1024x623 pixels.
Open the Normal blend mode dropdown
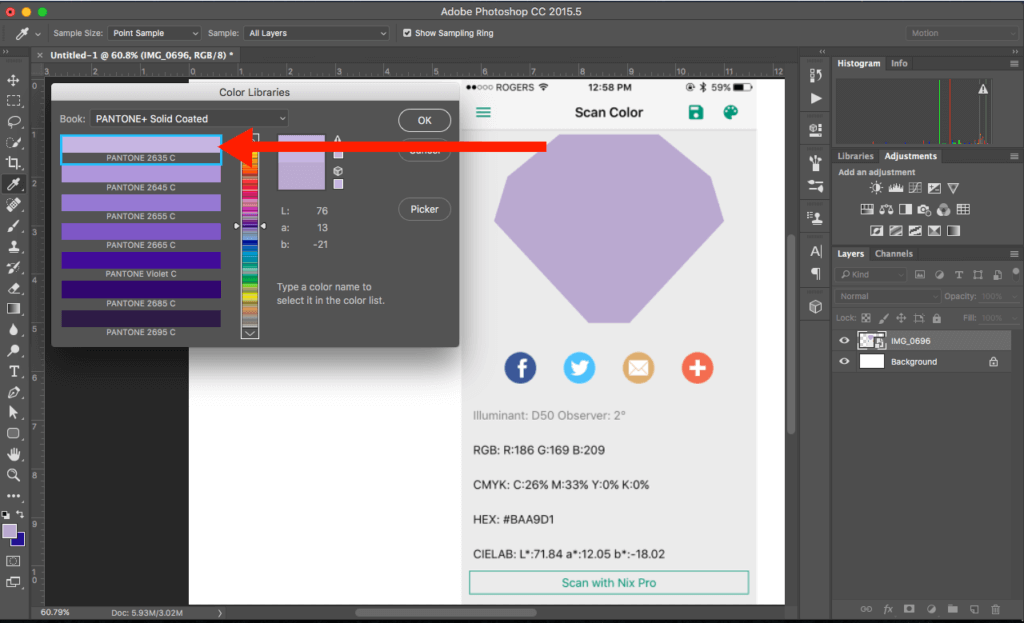[888, 296]
